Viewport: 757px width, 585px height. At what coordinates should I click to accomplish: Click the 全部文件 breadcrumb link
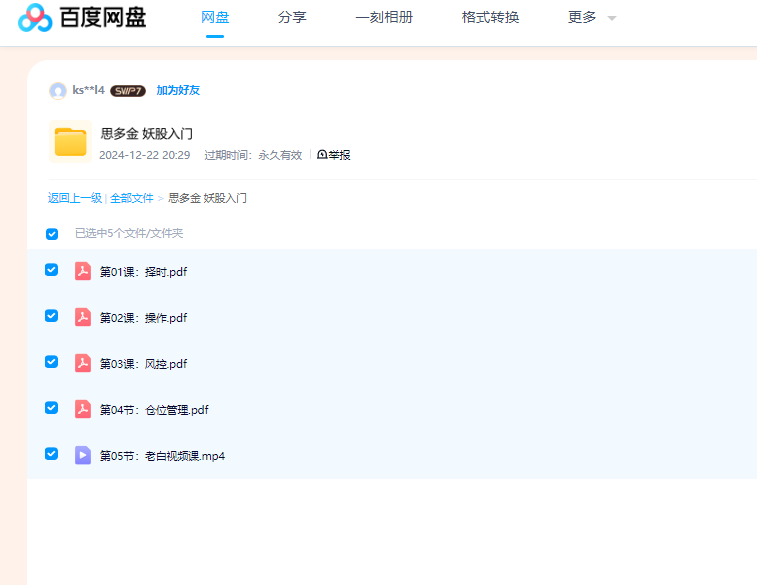[132, 198]
